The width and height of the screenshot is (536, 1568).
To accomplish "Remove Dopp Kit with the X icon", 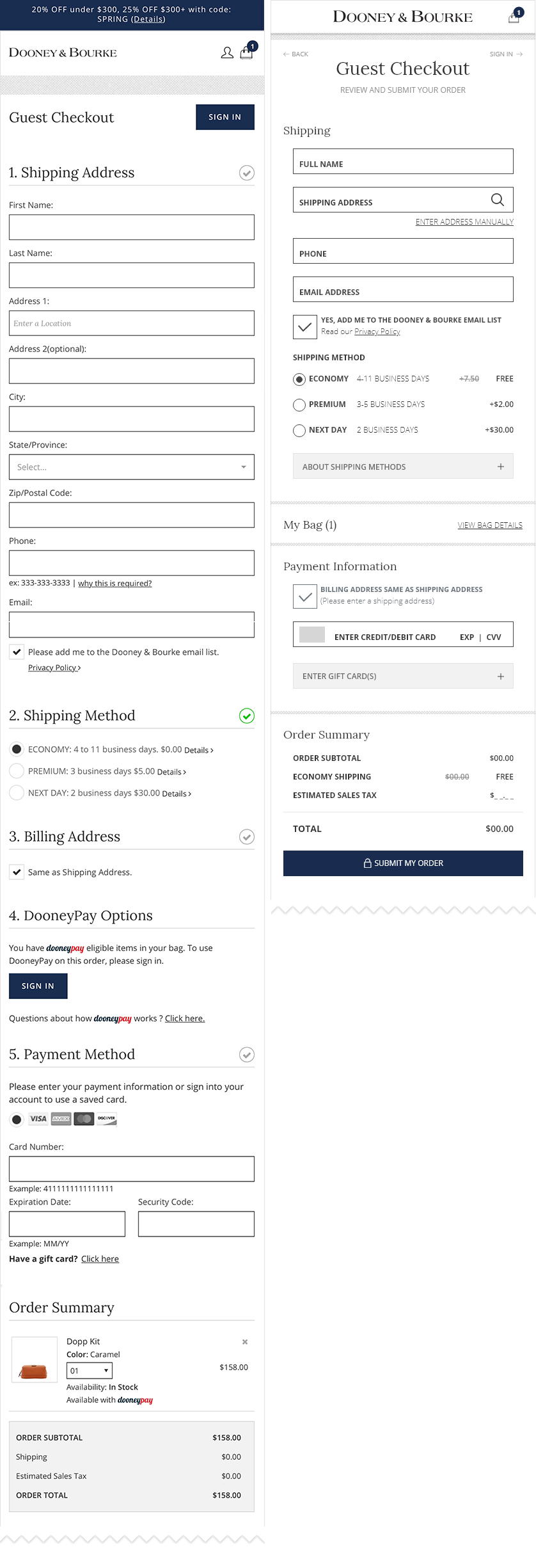I will (x=245, y=1341).
